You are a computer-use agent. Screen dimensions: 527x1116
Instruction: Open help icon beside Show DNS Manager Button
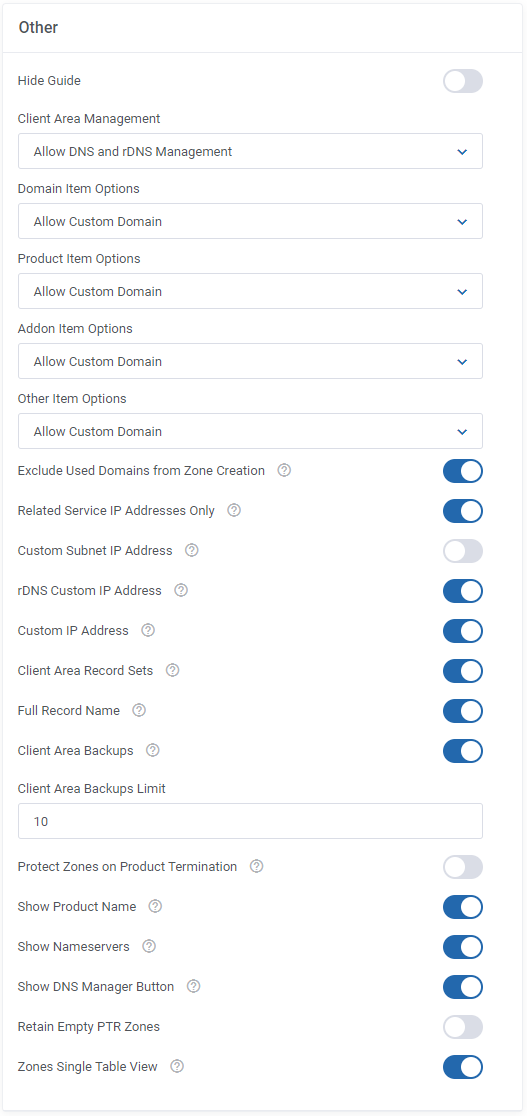tap(193, 986)
